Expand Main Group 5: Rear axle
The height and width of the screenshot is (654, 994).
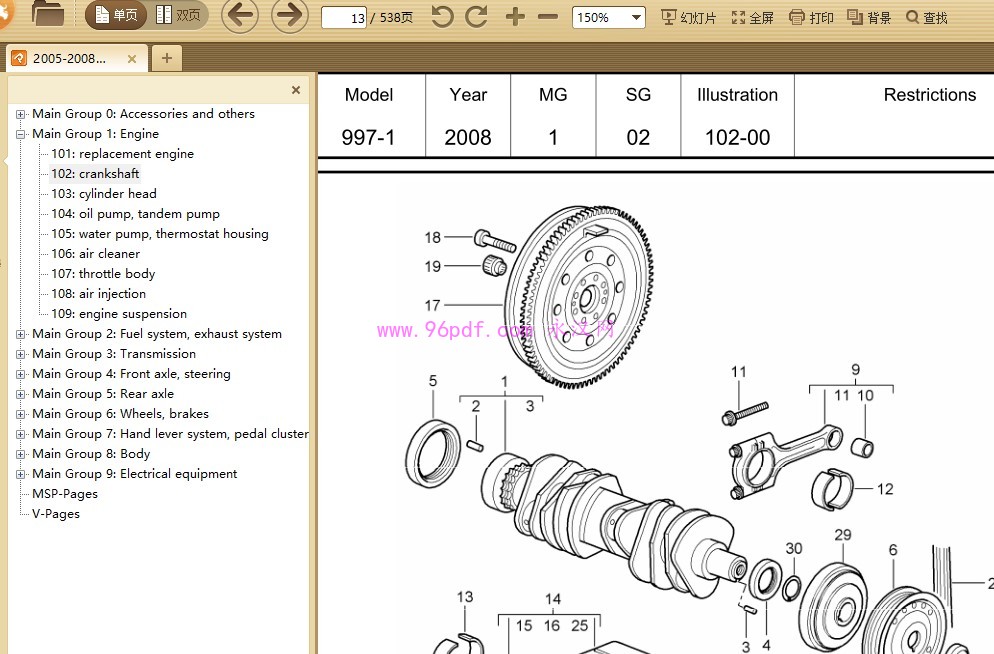click(20, 394)
